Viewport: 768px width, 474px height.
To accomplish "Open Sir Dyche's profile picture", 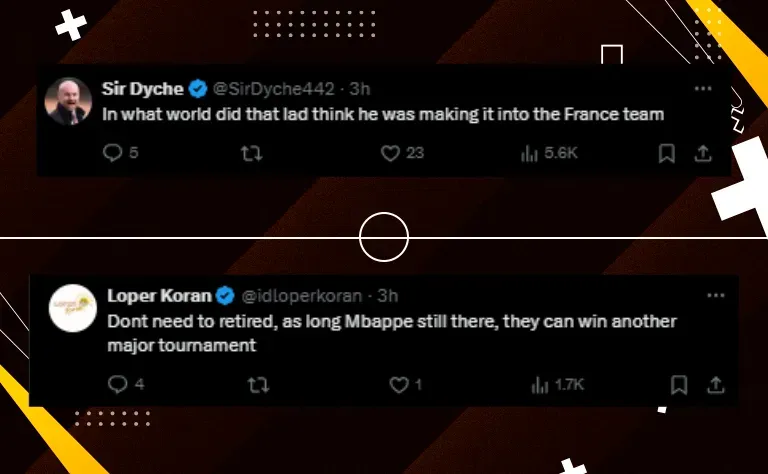I will [x=68, y=101].
